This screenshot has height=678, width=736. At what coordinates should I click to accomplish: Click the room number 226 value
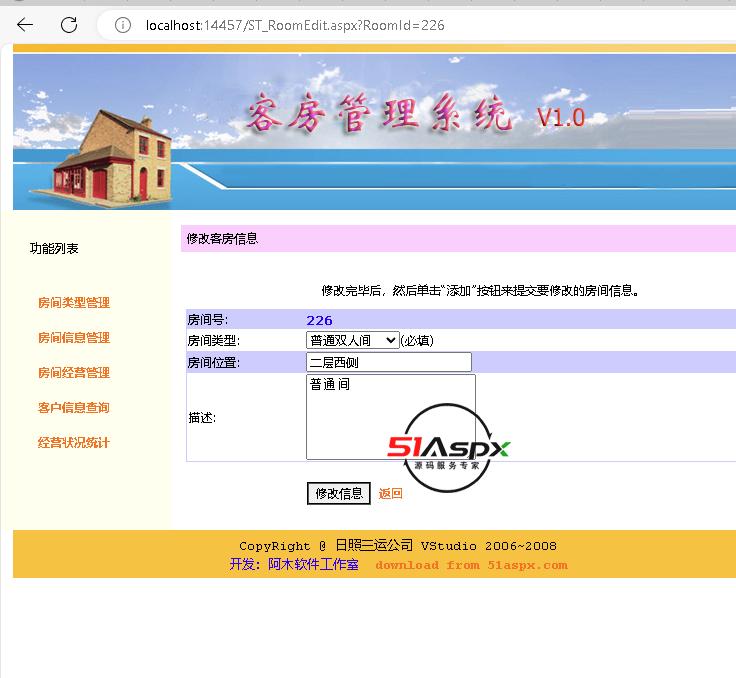(319, 320)
